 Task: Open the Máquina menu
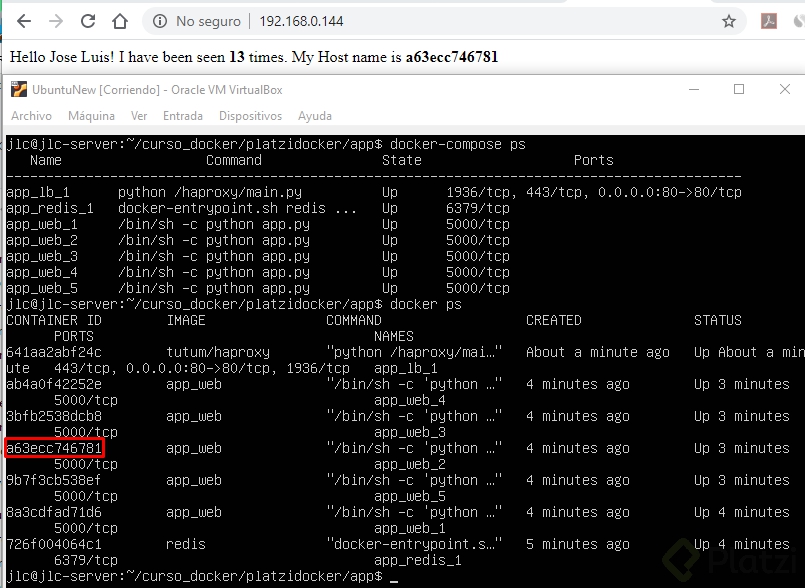tap(91, 116)
